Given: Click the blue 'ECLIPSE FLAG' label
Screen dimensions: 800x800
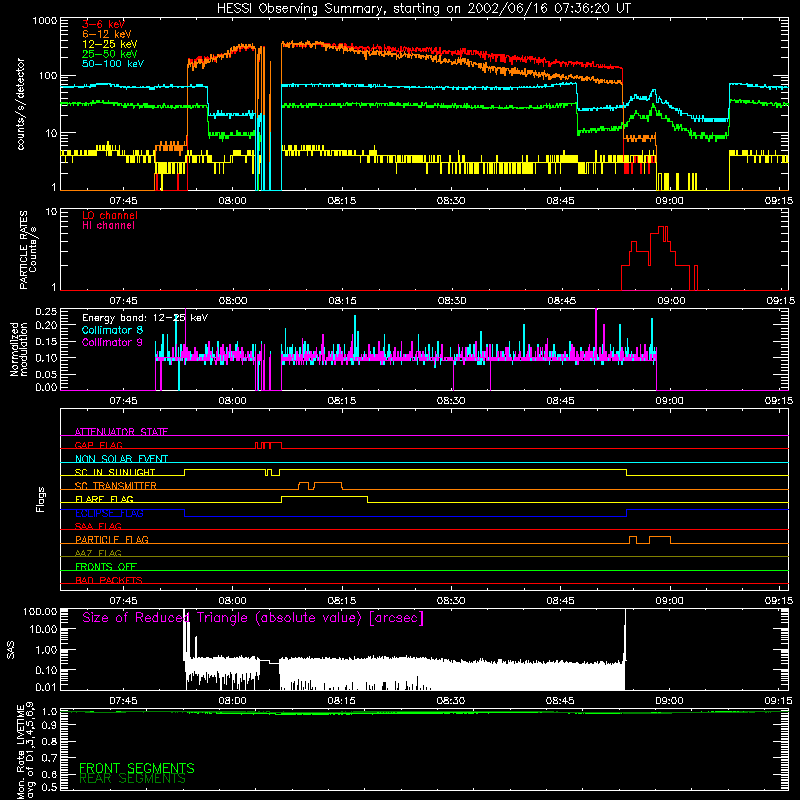Looking at the screenshot, I should coord(109,513).
